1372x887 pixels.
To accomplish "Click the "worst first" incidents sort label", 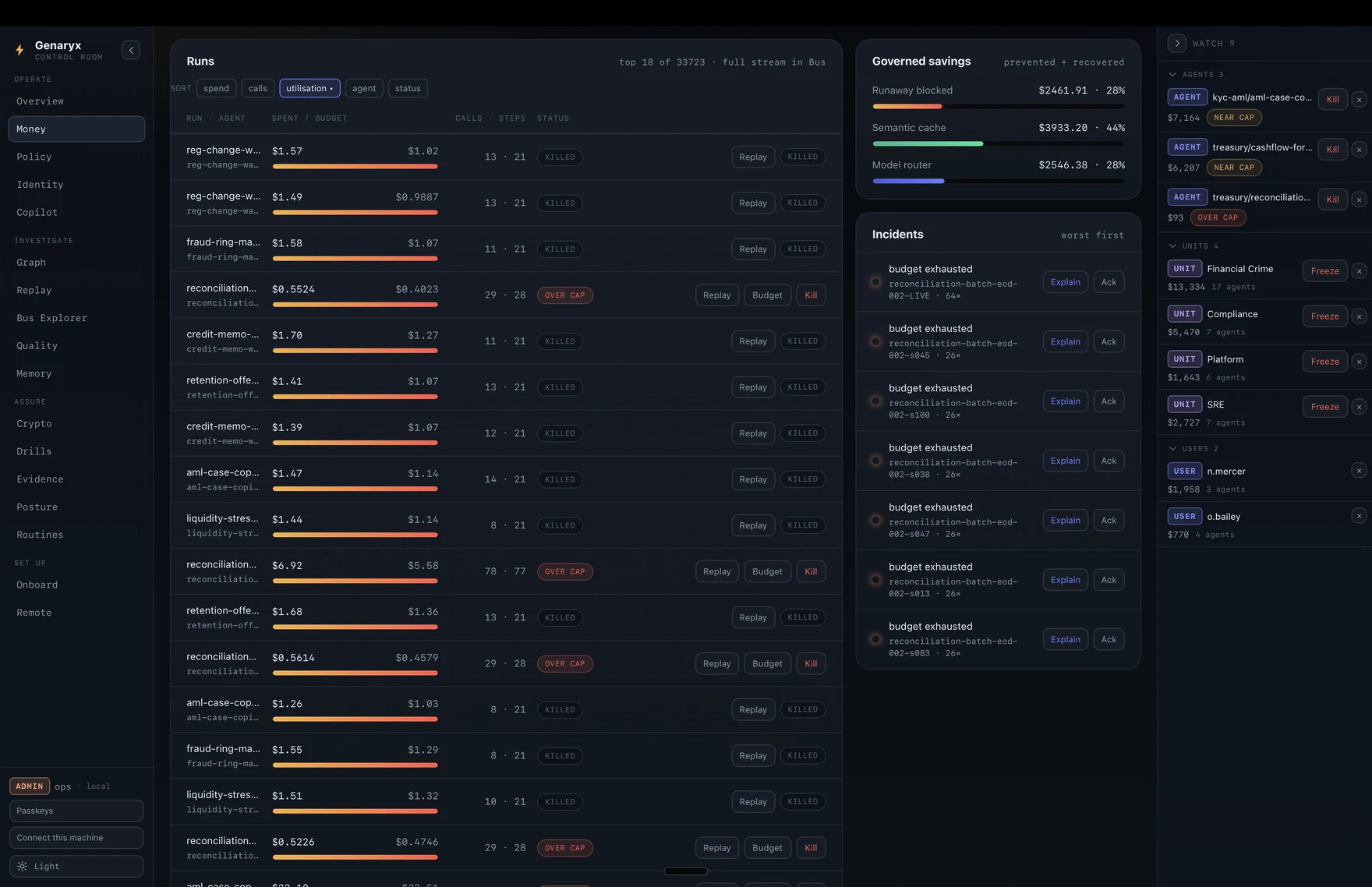I will (x=1092, y=235).
